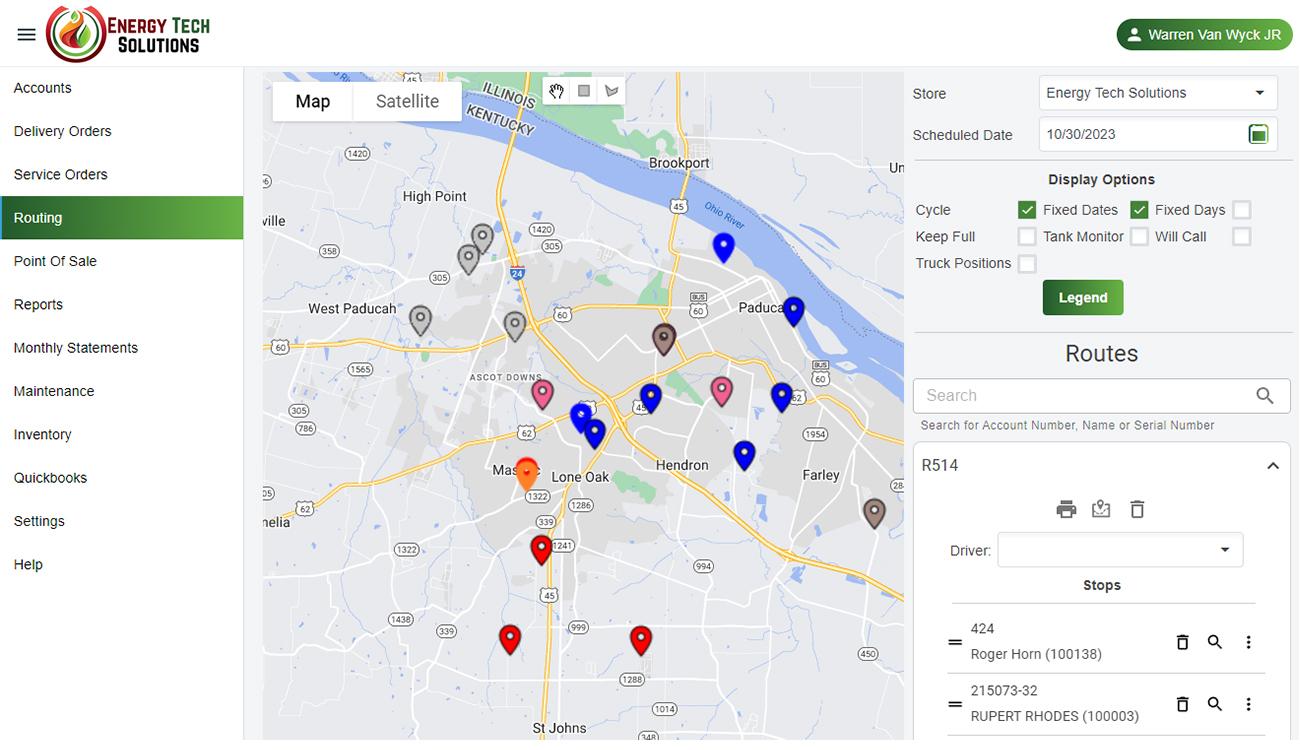Search the RUPERT RHODES stop location
The height and width of the screenshot is (750, 1300).
pos(1215,704)
